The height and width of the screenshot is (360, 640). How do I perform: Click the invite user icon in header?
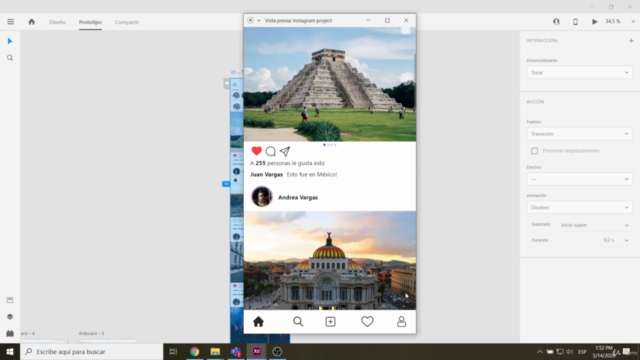(556, 22)
